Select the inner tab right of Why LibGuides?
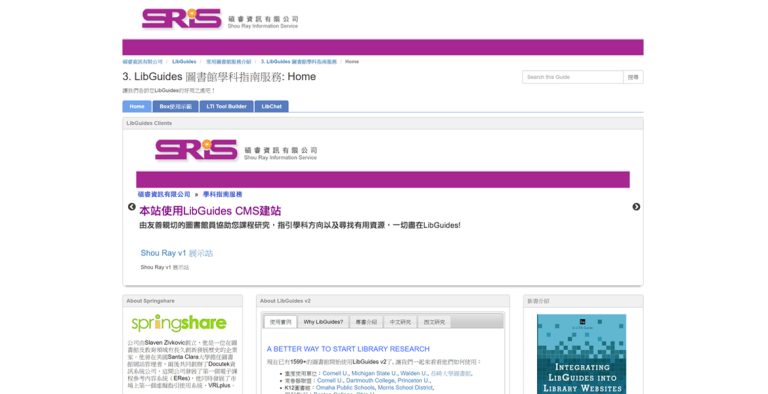 [x=366, y=322]
